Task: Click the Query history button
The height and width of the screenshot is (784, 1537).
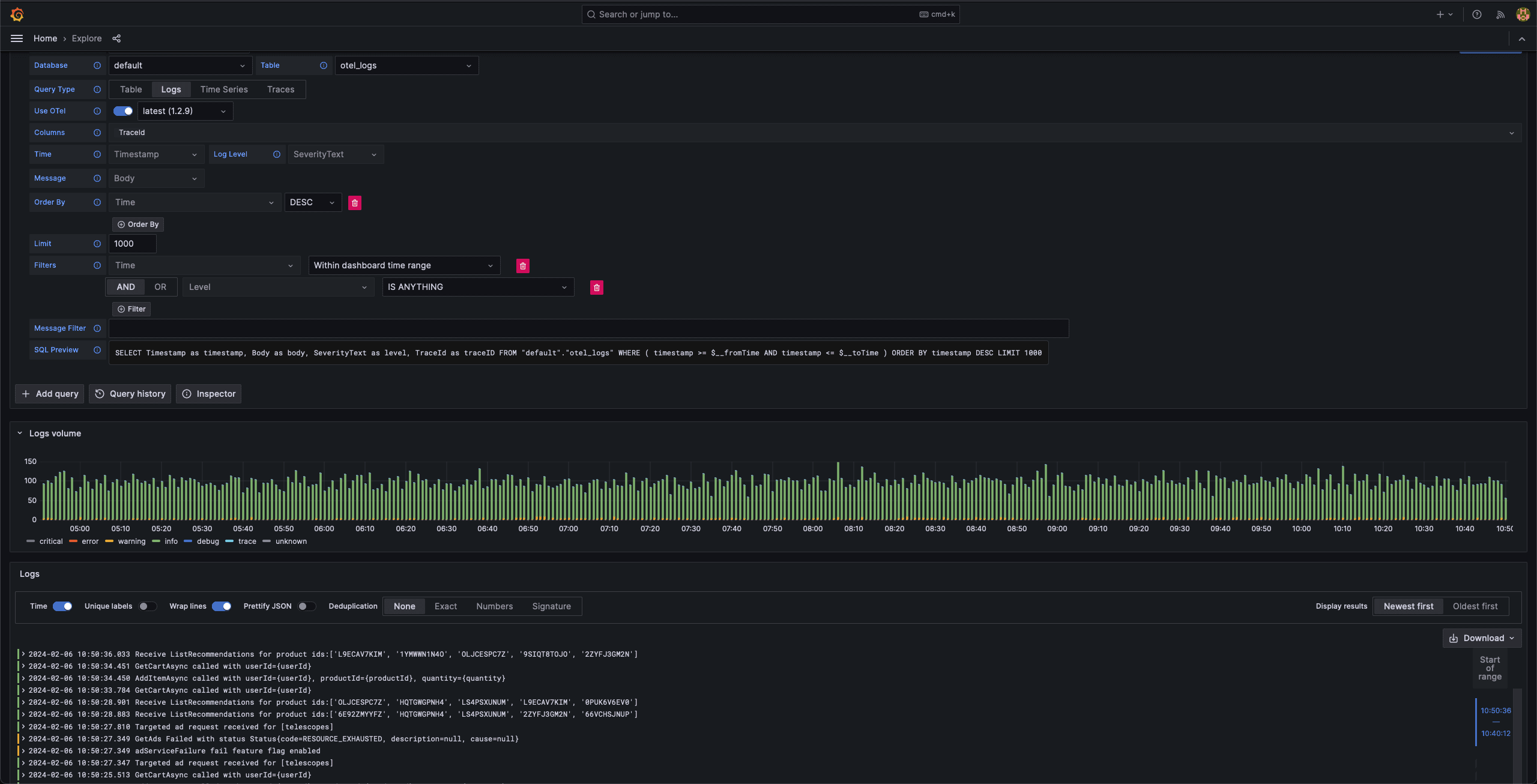Action: pos(130,394)
